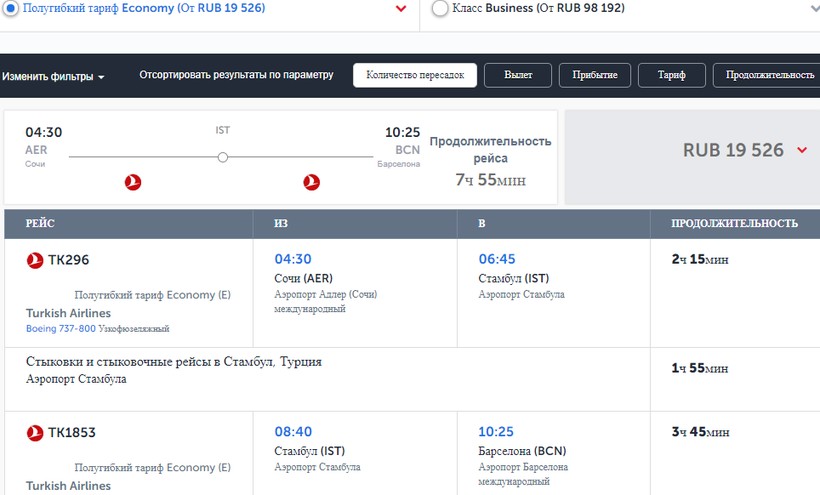The height and width of the screenshot is (495, 820).
Task: Open the Изменить фильтры dropdown
Action: (53, 76)
